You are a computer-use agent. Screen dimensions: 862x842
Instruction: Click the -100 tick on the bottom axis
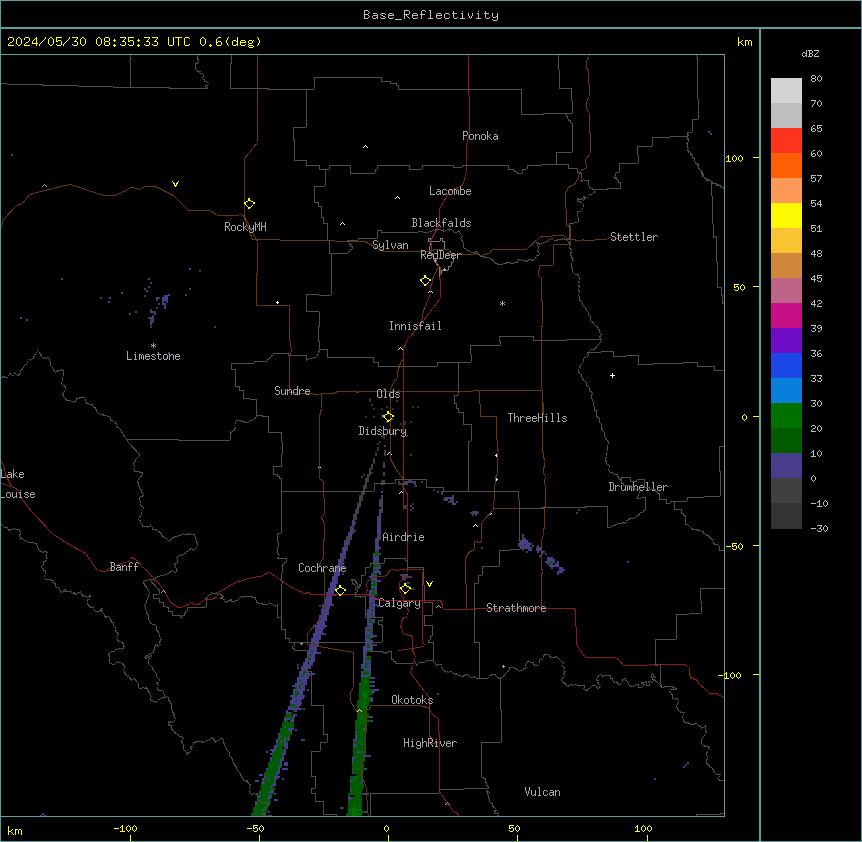(125, 828)
